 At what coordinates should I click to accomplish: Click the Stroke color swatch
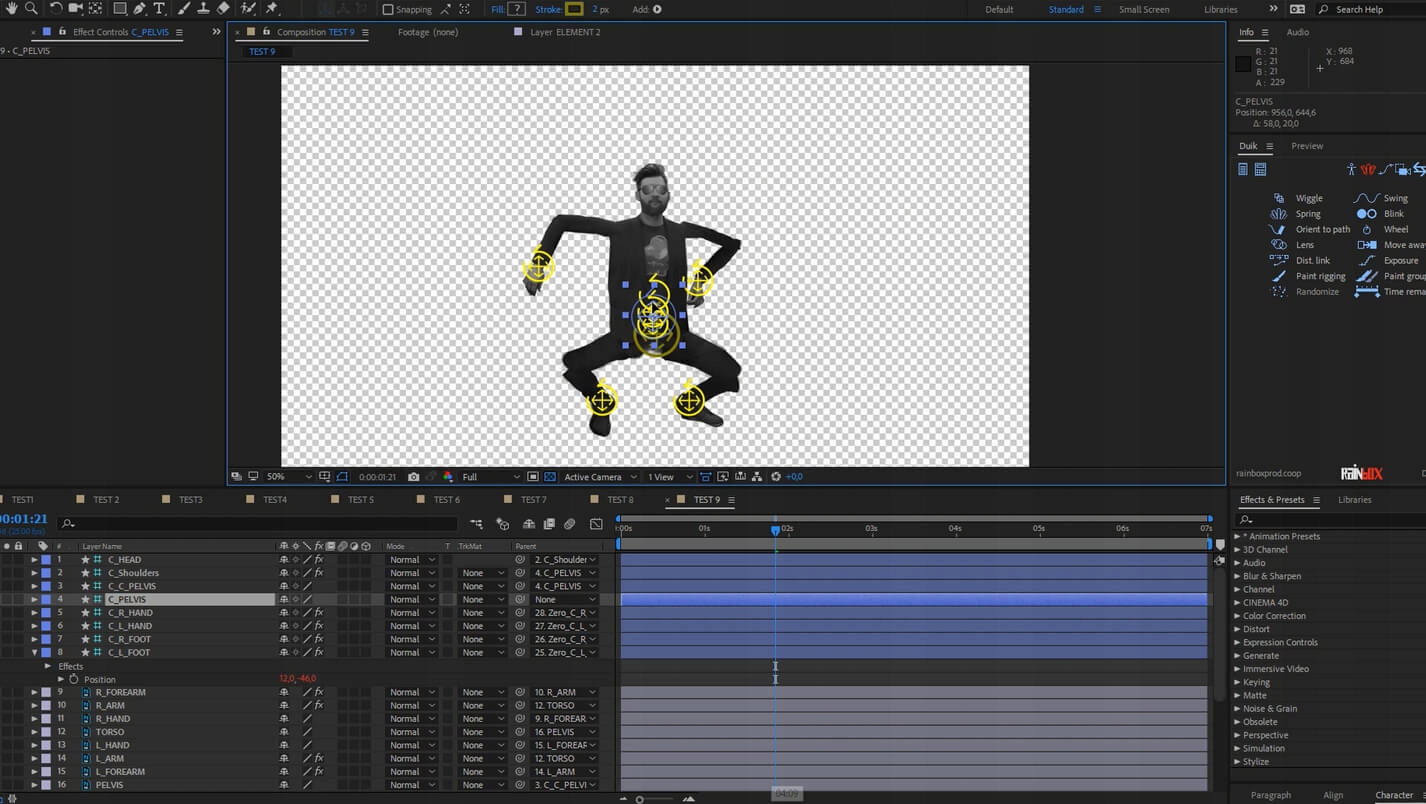(574, 9)
